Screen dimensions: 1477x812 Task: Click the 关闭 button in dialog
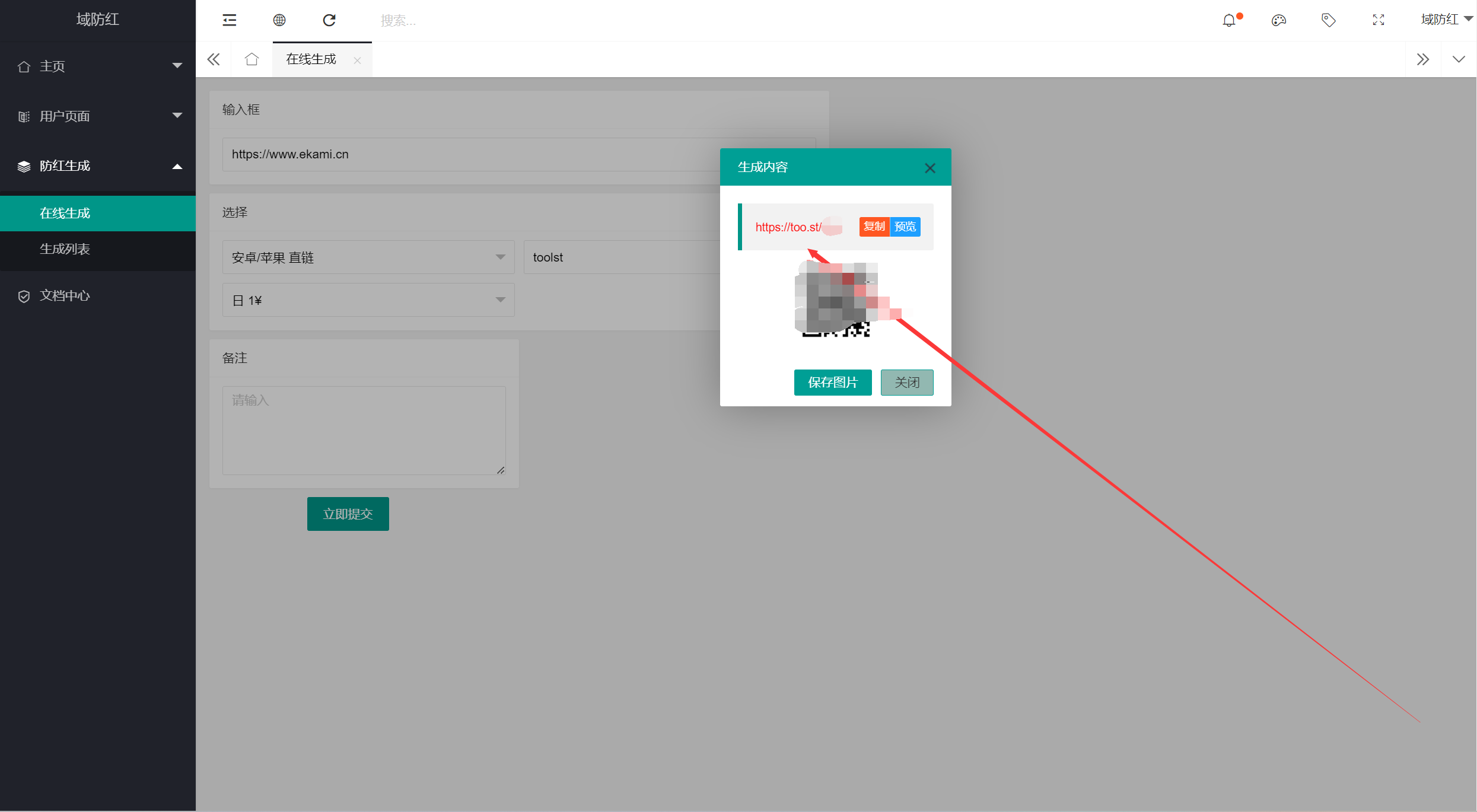[907, 382]
